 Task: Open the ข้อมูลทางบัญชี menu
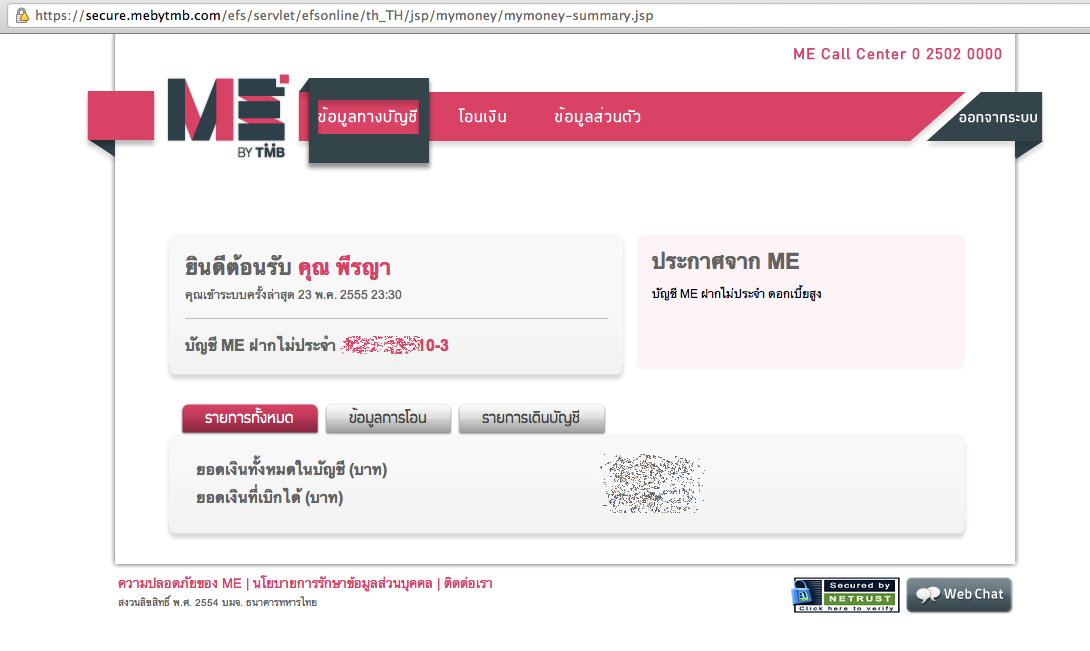tap(368, 117)
